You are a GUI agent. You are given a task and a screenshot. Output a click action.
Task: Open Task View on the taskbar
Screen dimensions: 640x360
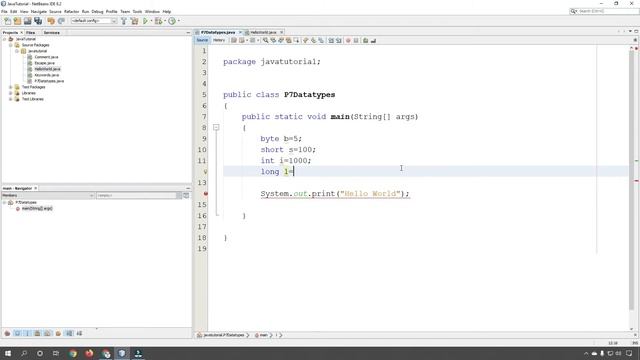(x=56, y=353)
